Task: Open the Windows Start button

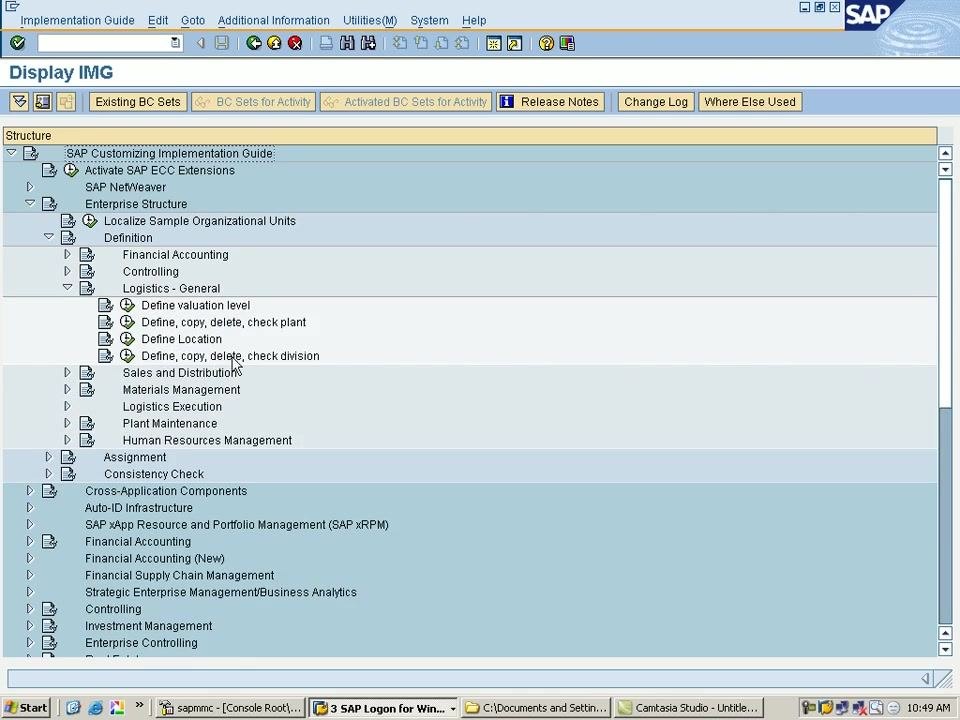Action: click(26, 708)
